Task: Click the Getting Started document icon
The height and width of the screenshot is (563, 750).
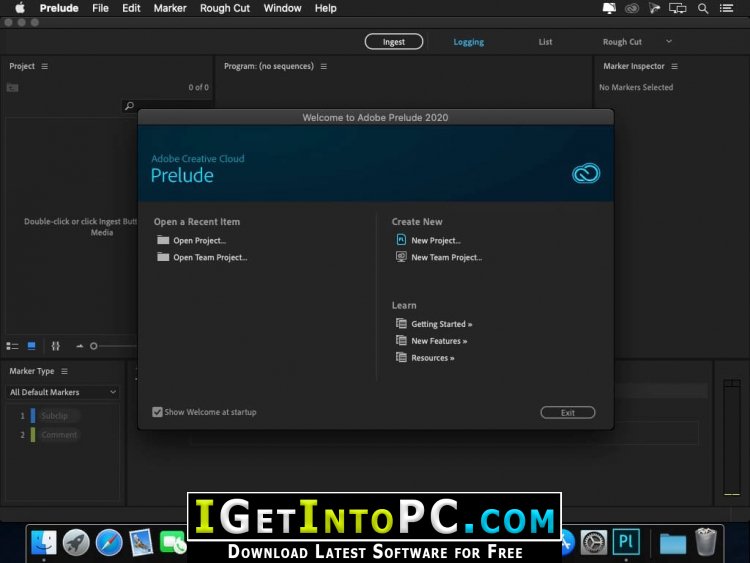Action: (401, 323)
